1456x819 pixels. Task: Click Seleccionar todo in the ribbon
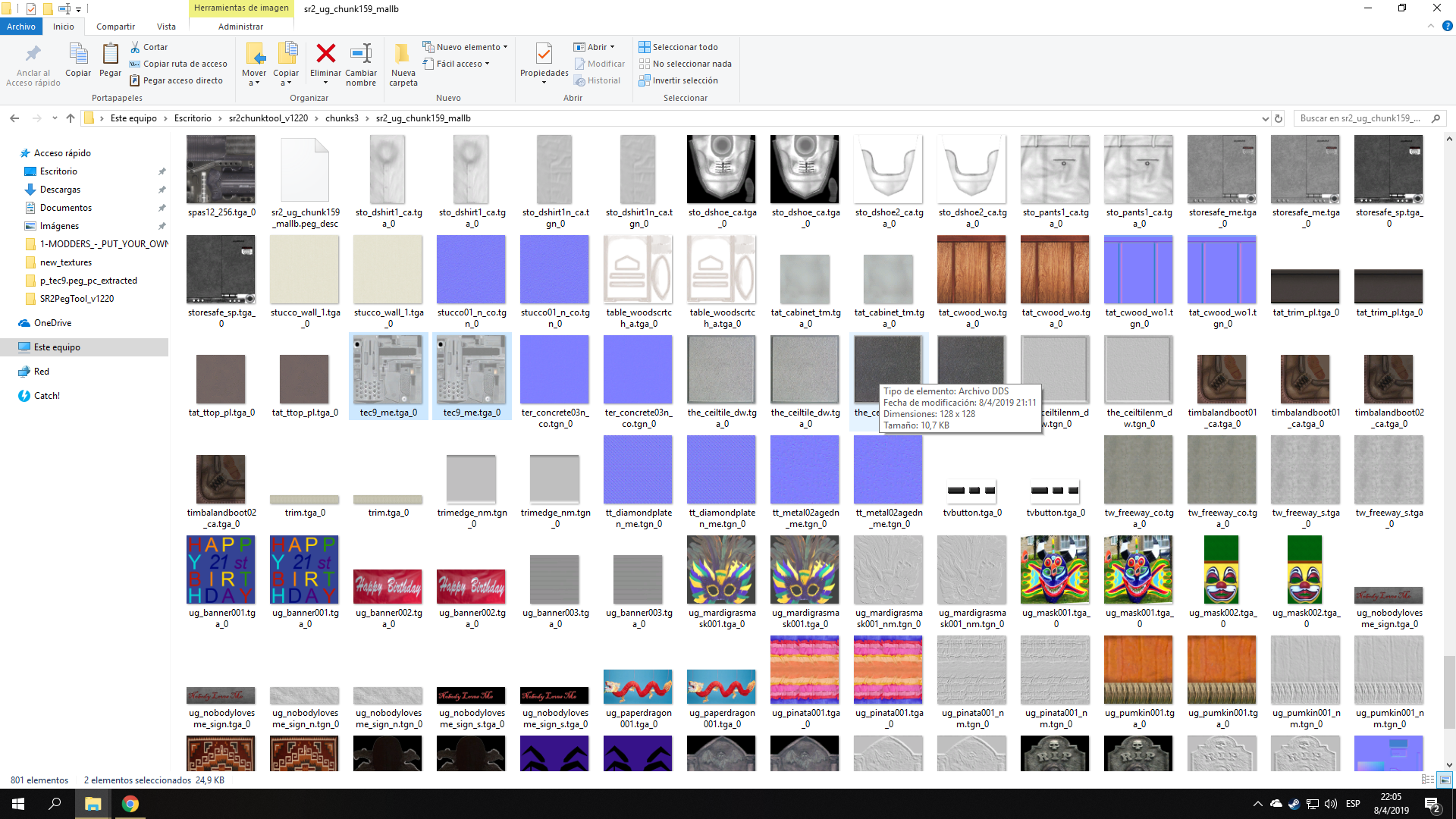(x=678, y=47)
